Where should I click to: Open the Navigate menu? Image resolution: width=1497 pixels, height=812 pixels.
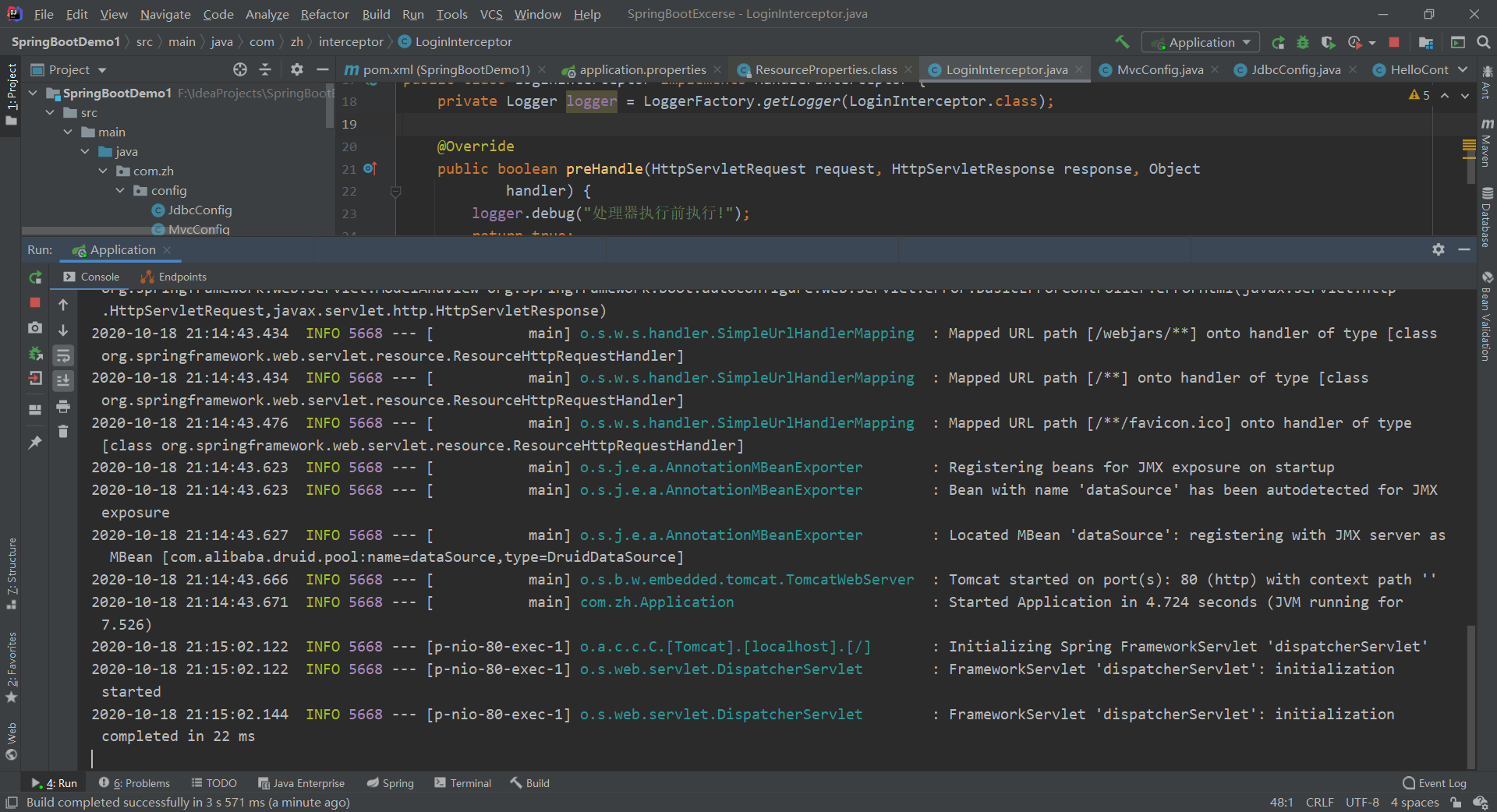(x=165, y=14)
